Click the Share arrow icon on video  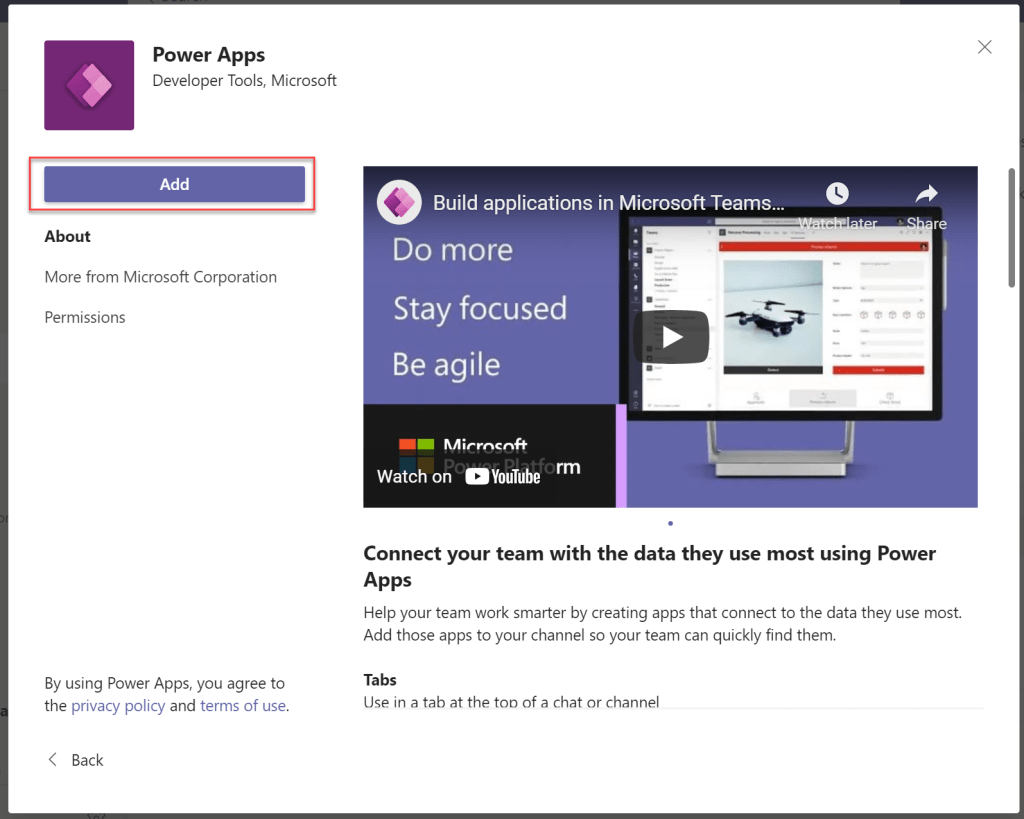click(926, 194)
